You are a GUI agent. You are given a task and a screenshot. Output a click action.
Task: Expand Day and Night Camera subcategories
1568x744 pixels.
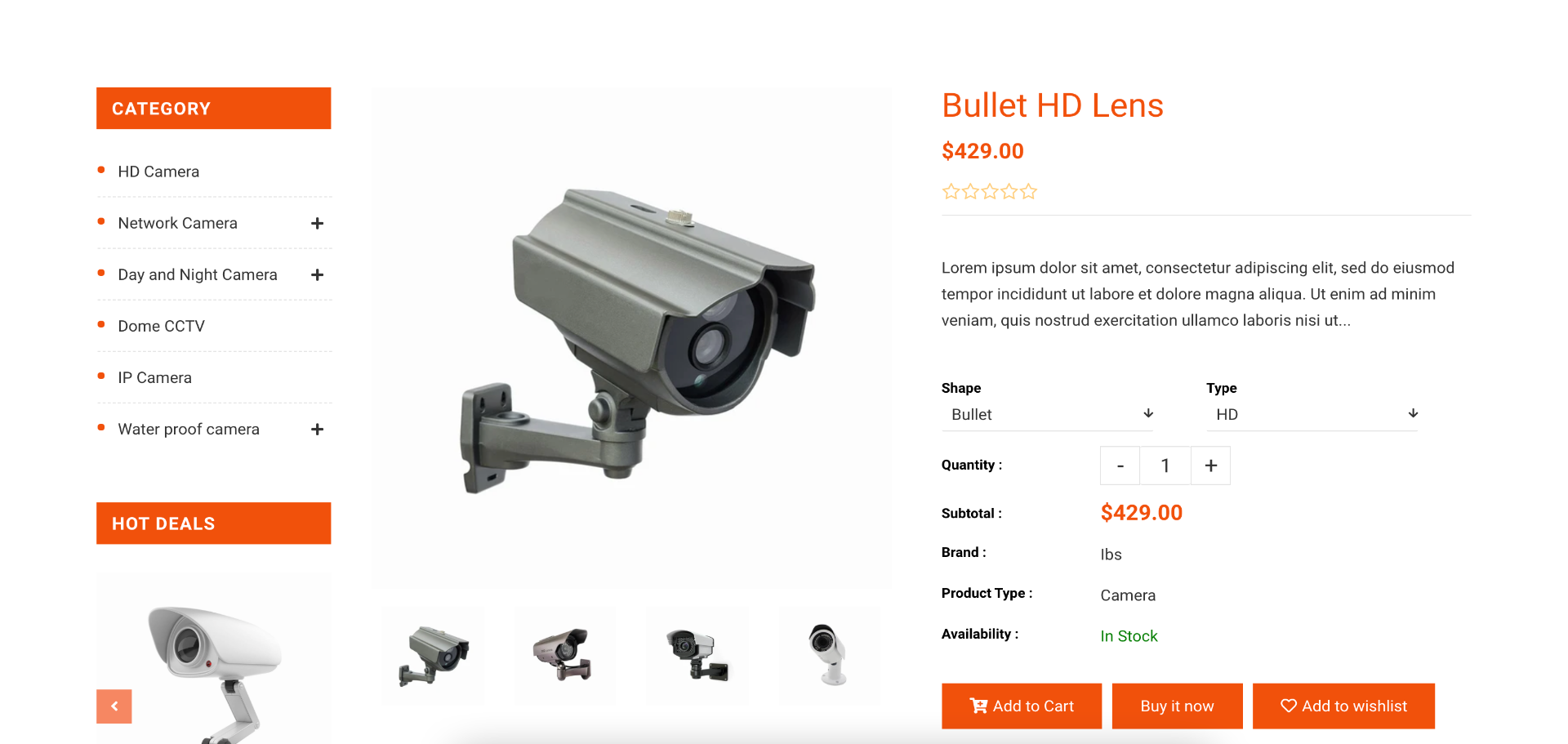tap(318, 275)
